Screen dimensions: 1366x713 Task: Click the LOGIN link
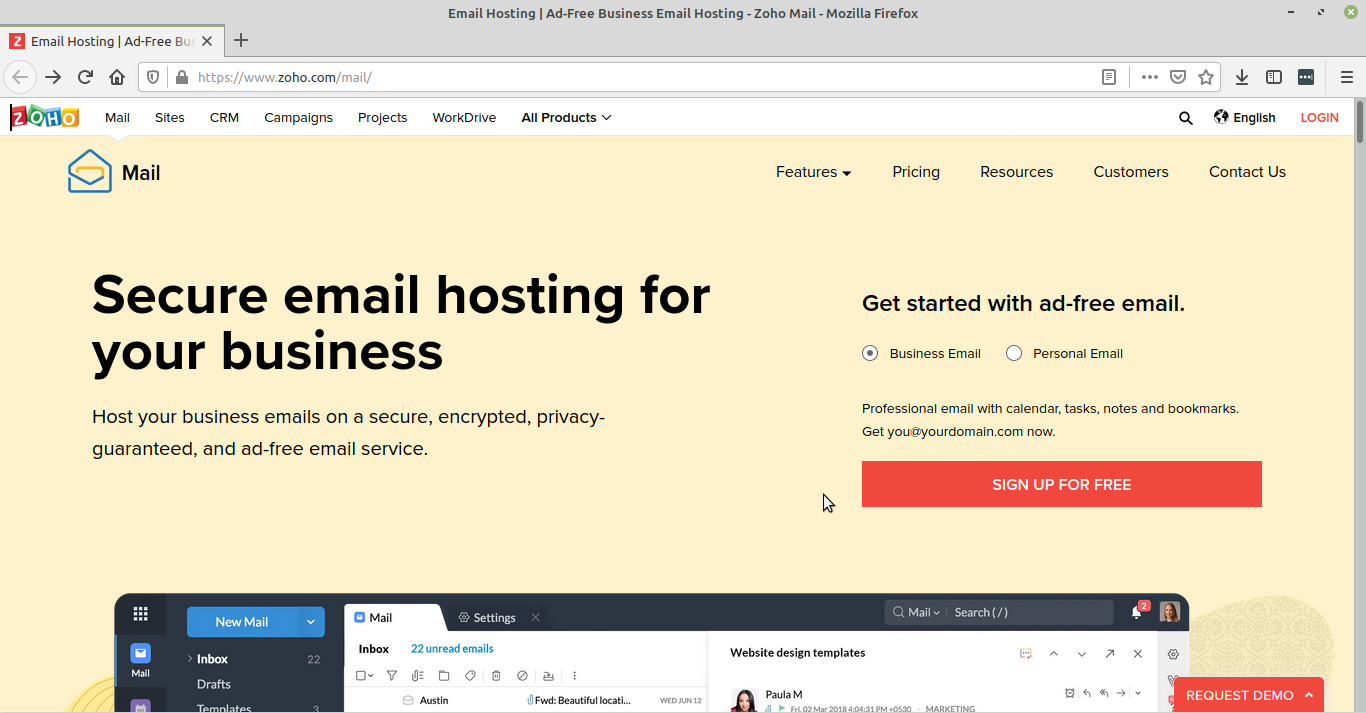click(1319, 118)
